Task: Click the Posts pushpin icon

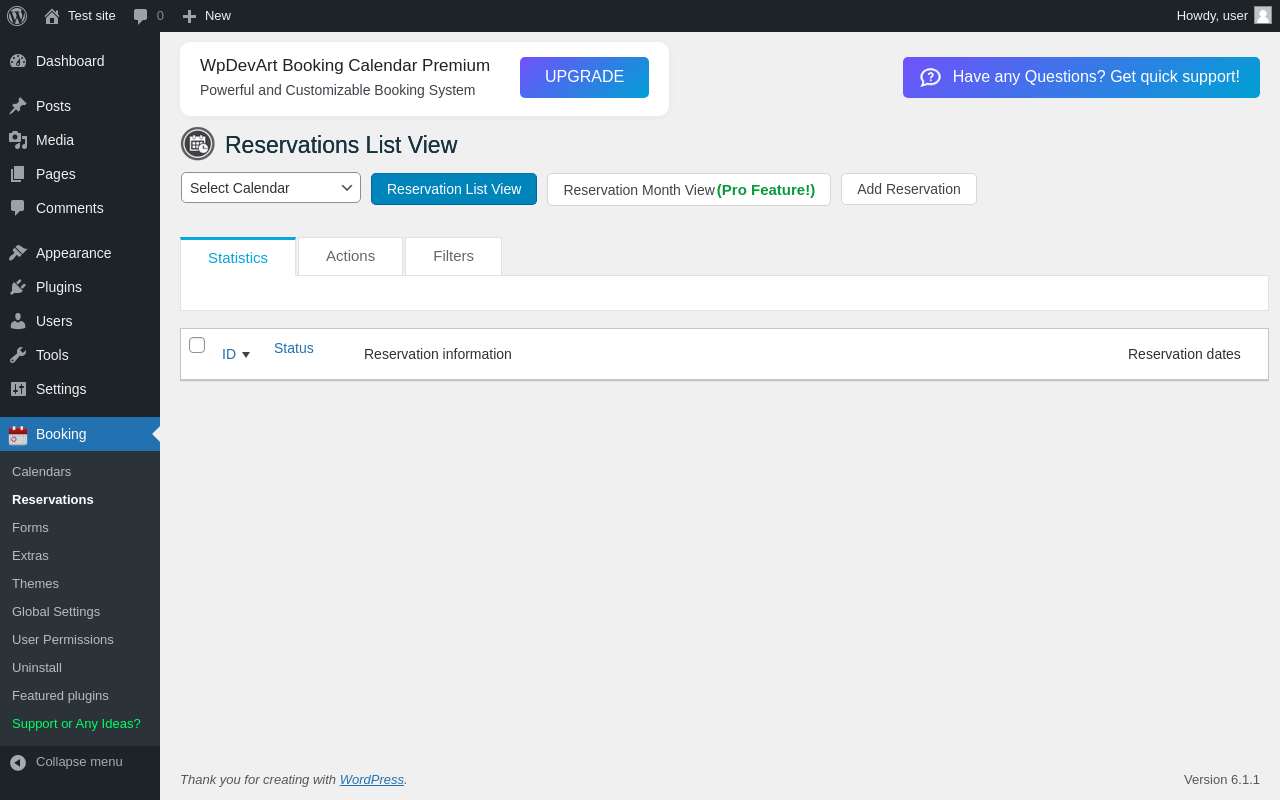Action: coord(18,106)
